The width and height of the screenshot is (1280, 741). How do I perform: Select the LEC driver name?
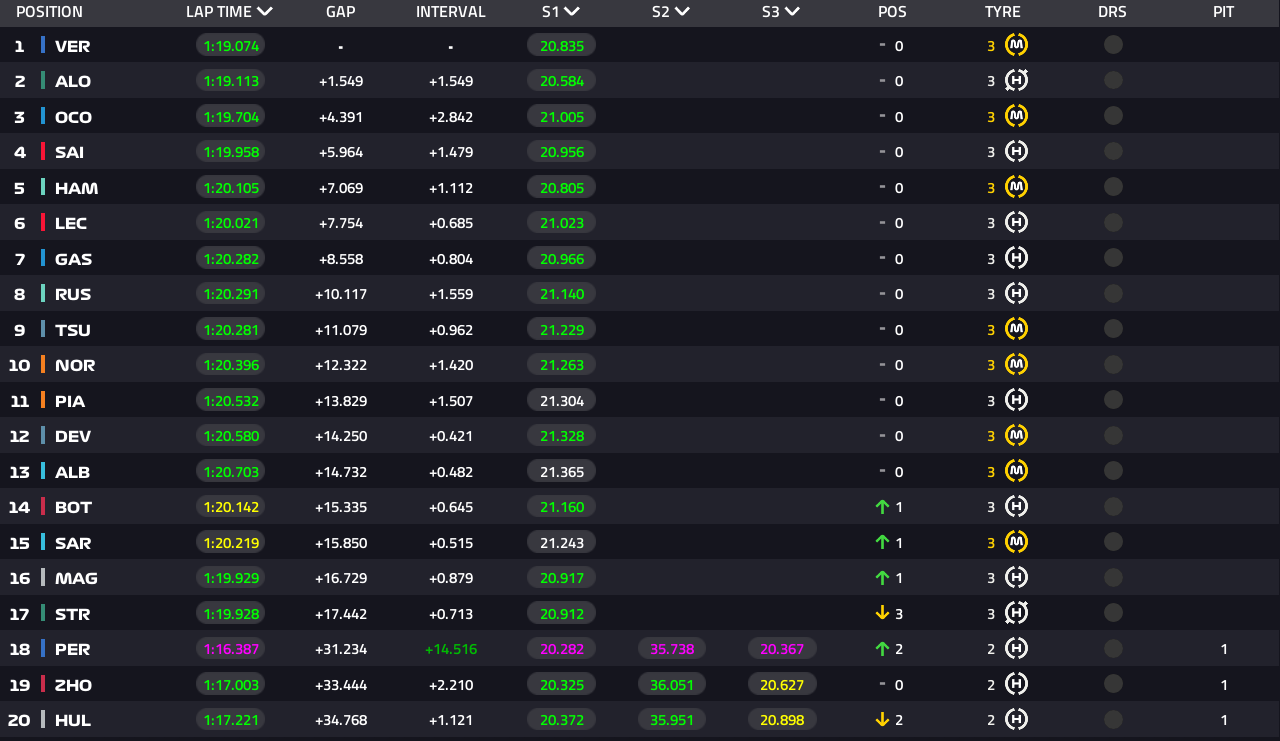pos(71,223)
